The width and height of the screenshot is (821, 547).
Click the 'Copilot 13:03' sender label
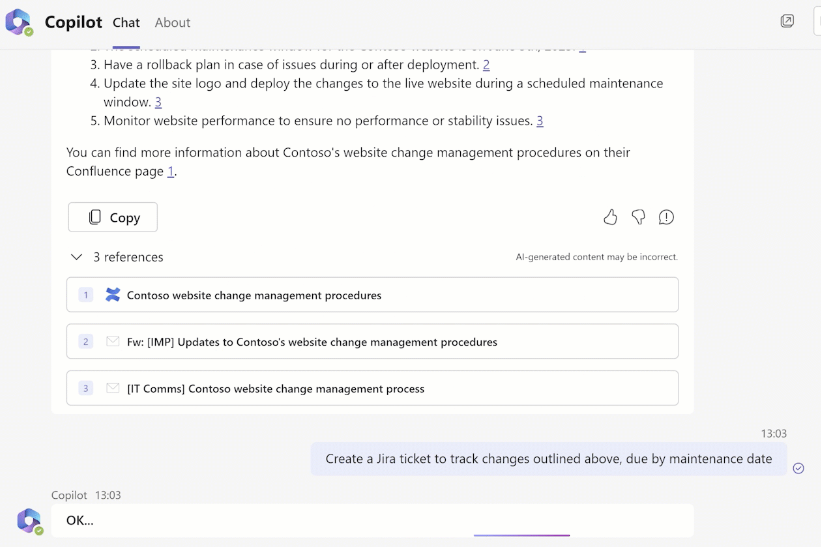(x=86, y=495)
